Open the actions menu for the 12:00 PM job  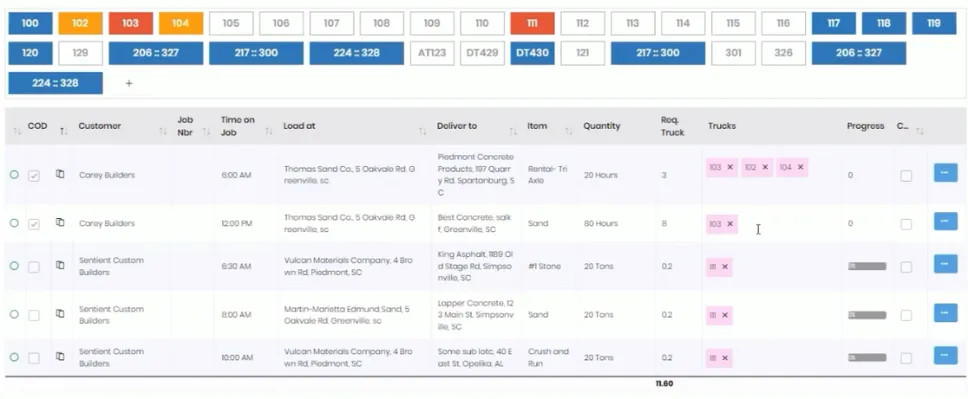point(945,221)
